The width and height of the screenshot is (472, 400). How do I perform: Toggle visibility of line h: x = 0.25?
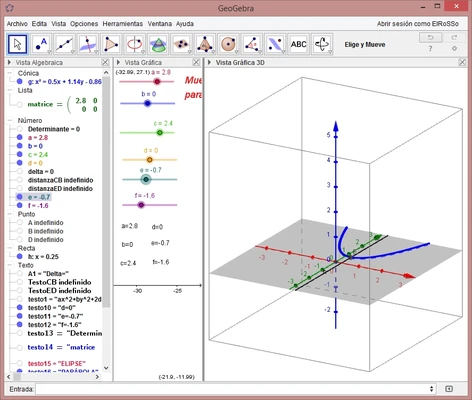point(20,256)
